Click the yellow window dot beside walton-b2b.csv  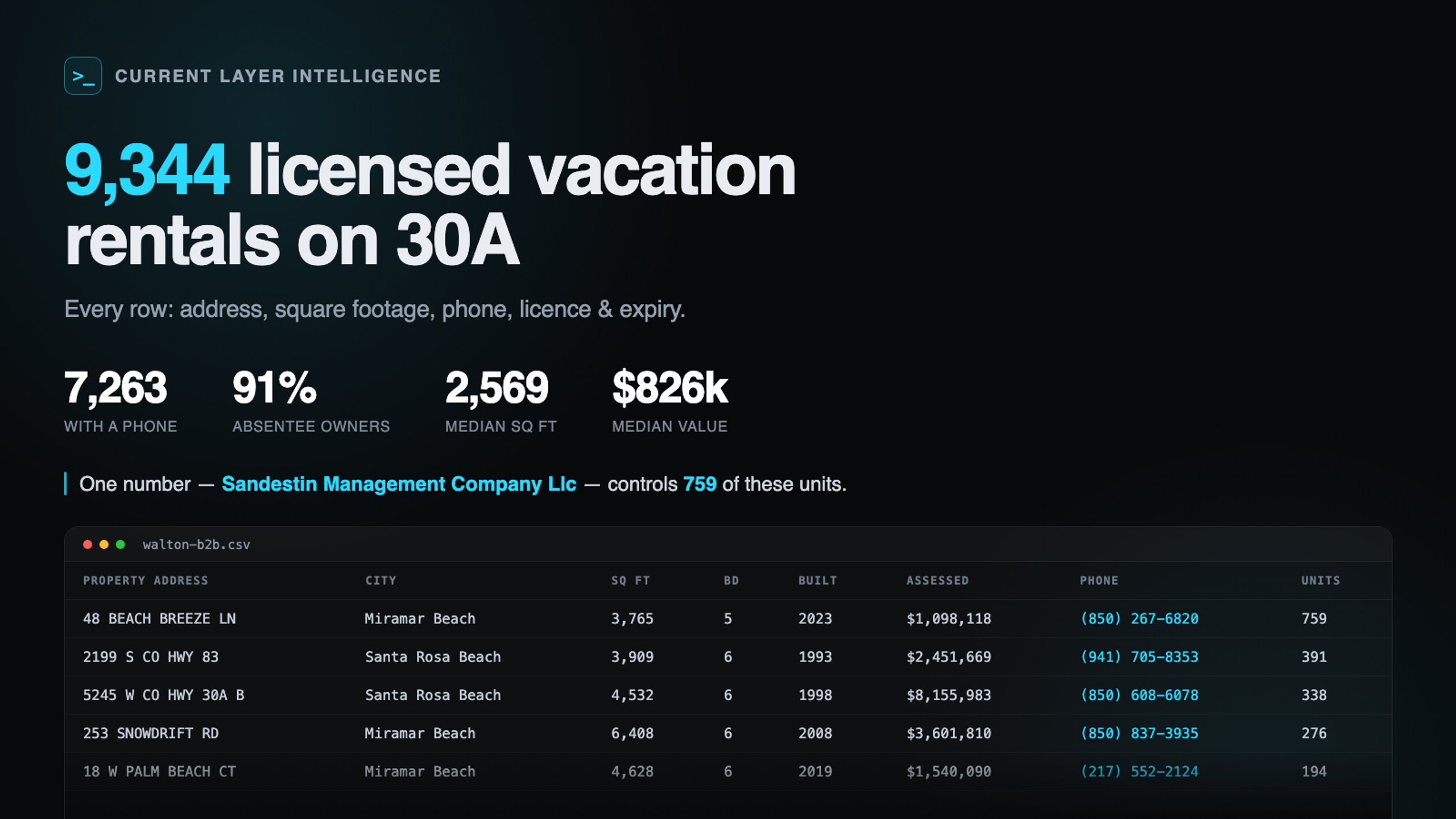coord(104,544)
